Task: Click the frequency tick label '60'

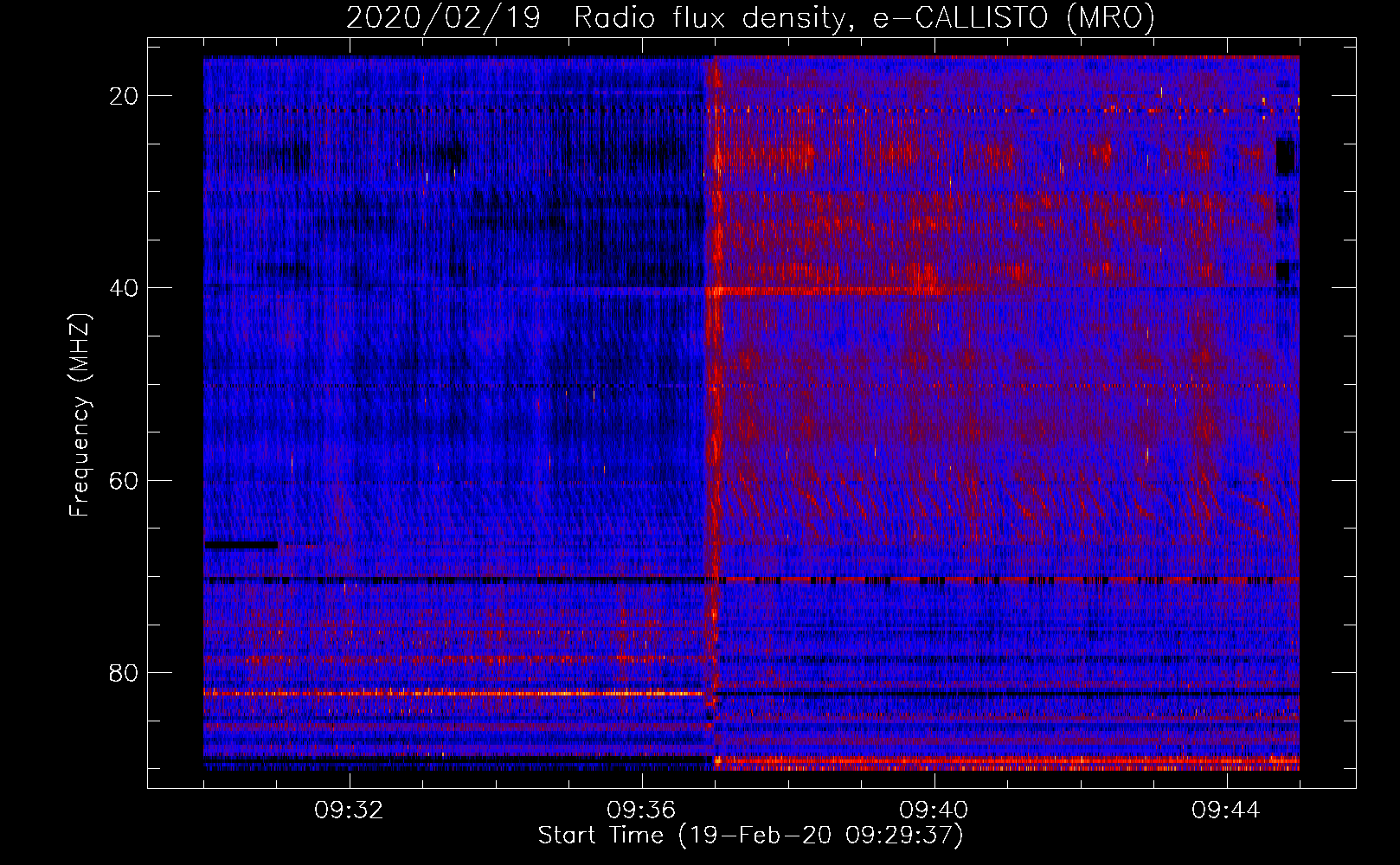Action: coord(125,480)
